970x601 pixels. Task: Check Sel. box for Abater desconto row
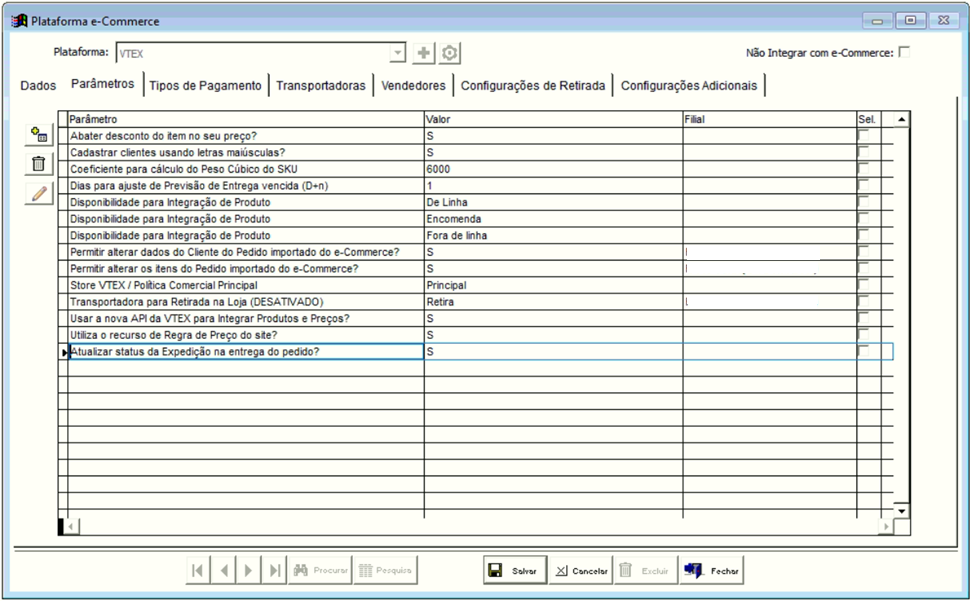click(865, 136)
